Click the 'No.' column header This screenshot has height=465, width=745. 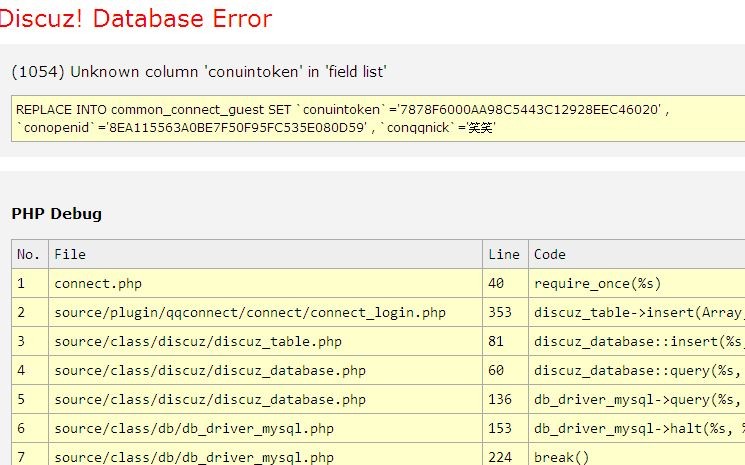coord(30,254)
